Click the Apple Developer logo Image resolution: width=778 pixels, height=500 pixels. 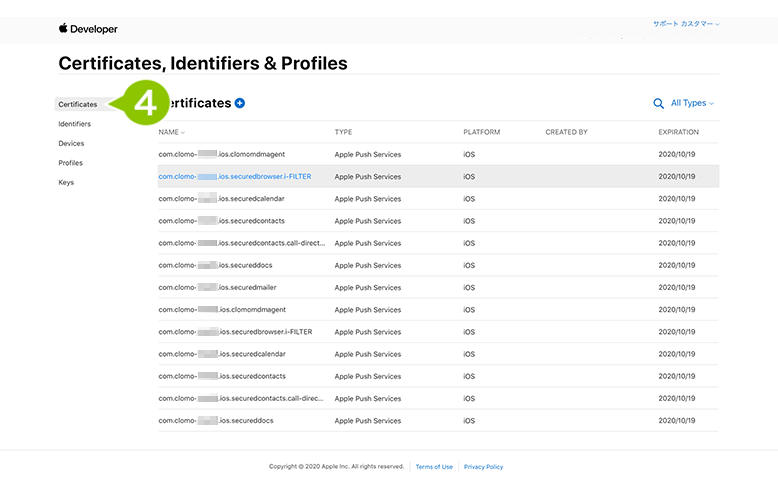pyautogui.click(x=88, y=29)
